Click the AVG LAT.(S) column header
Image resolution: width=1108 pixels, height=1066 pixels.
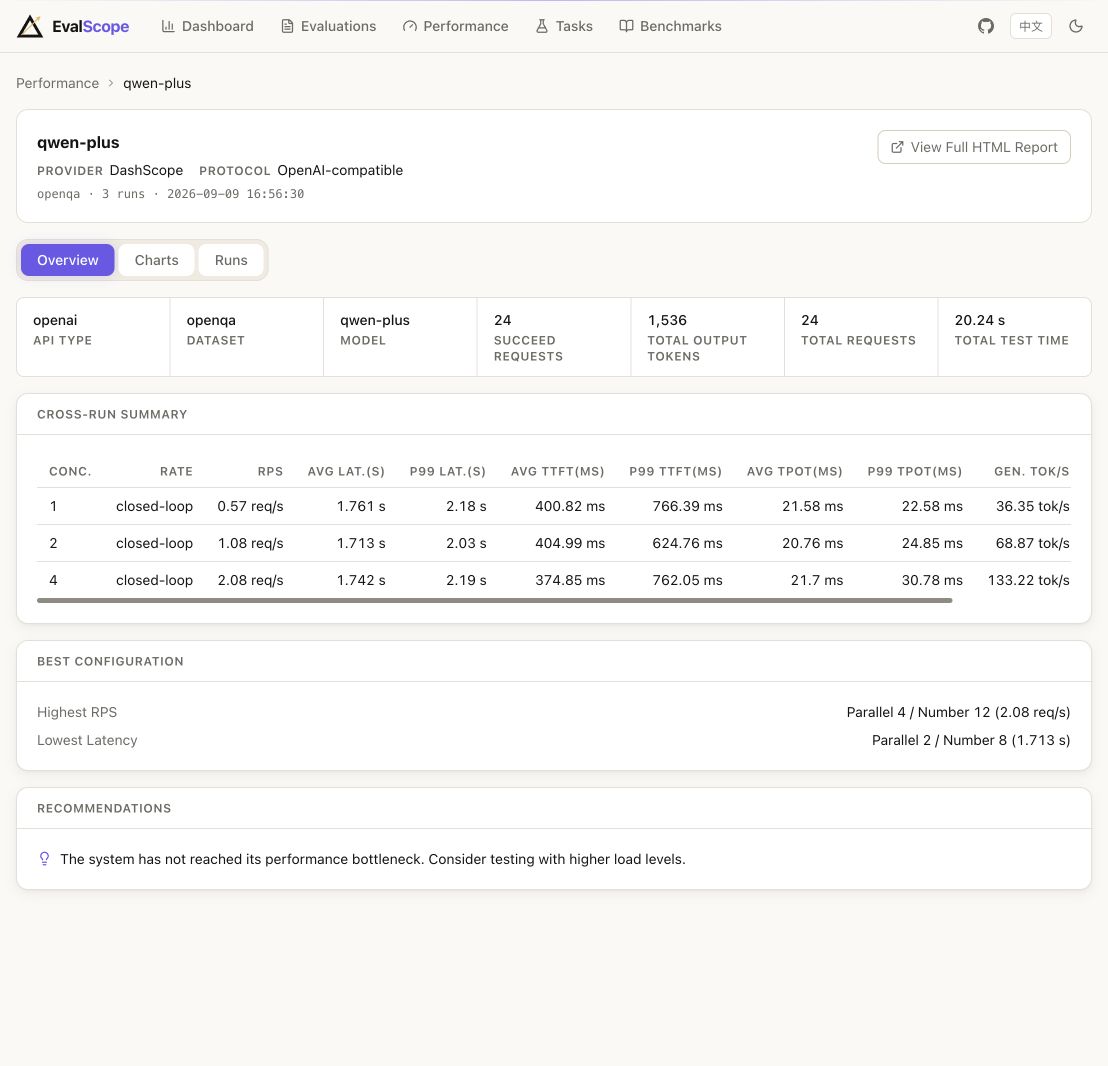click(x=346, y=471)
